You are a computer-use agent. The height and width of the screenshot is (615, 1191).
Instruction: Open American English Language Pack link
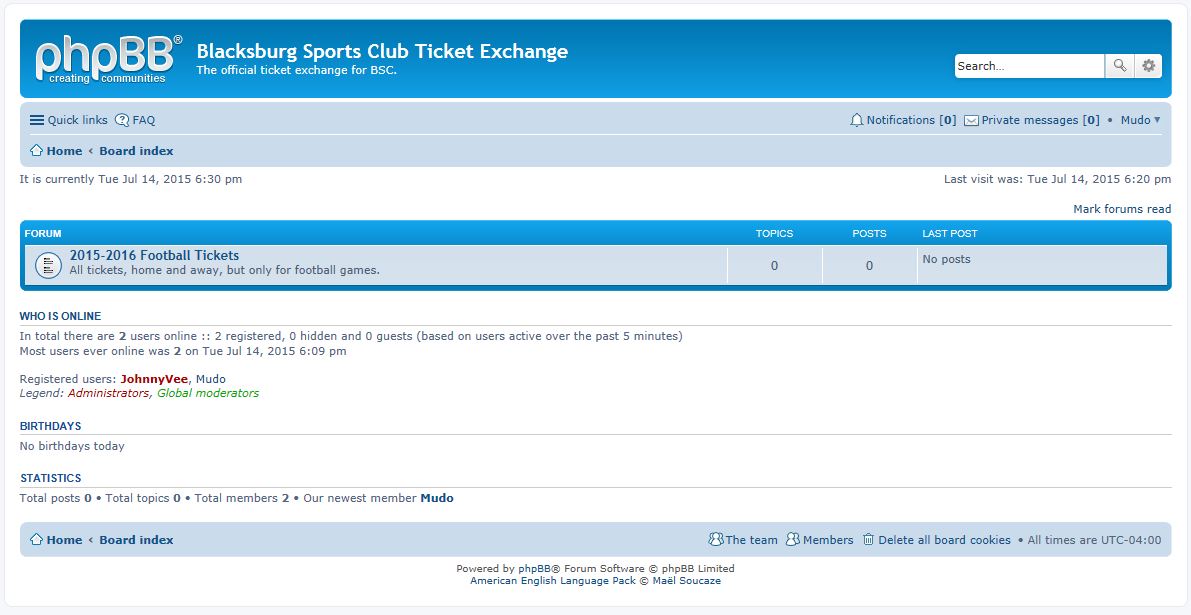click(x=553, y=581)
